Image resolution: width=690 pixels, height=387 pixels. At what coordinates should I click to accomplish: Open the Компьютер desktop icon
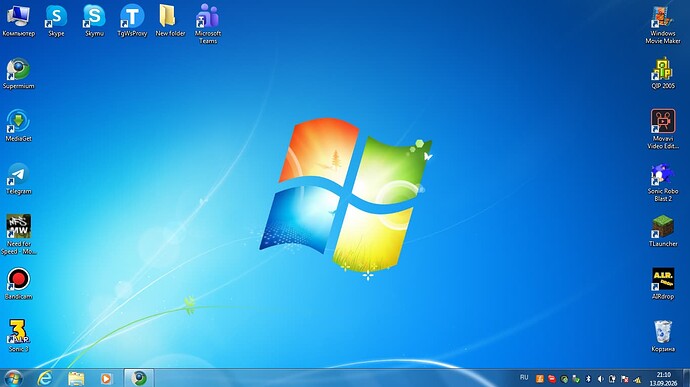[18, 21]
